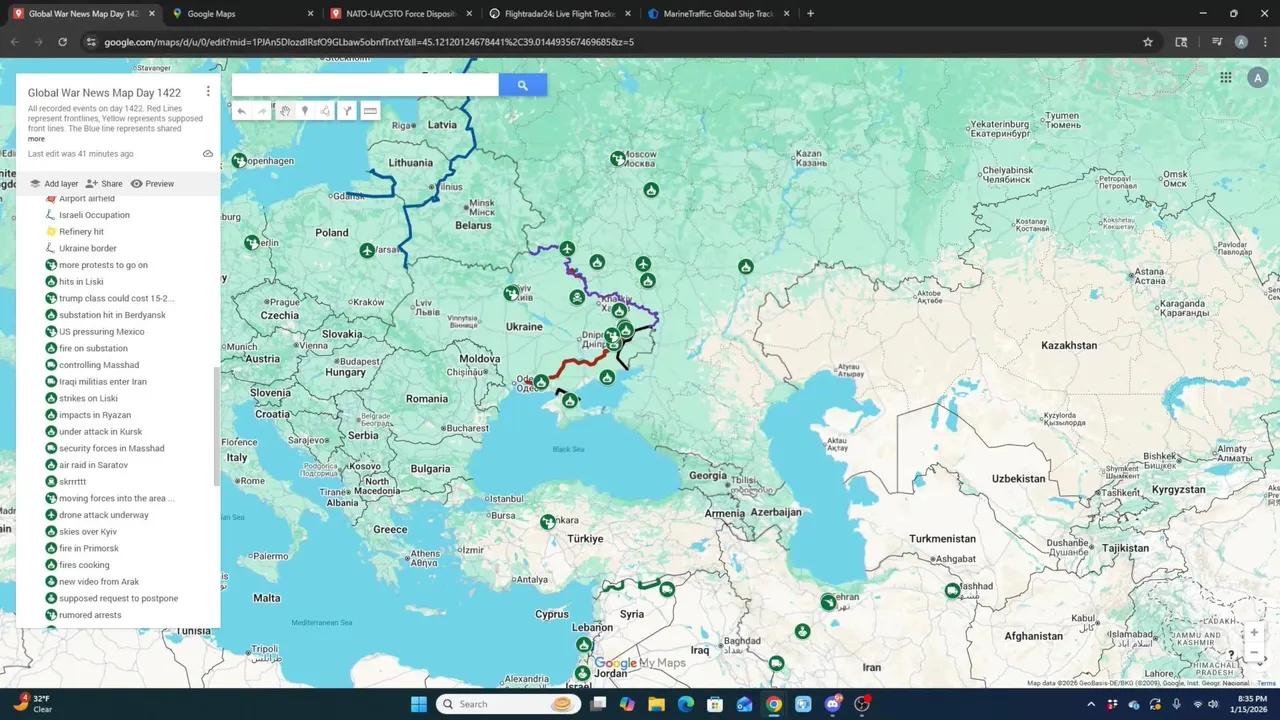Click the map search input field

tap(365, 85)
